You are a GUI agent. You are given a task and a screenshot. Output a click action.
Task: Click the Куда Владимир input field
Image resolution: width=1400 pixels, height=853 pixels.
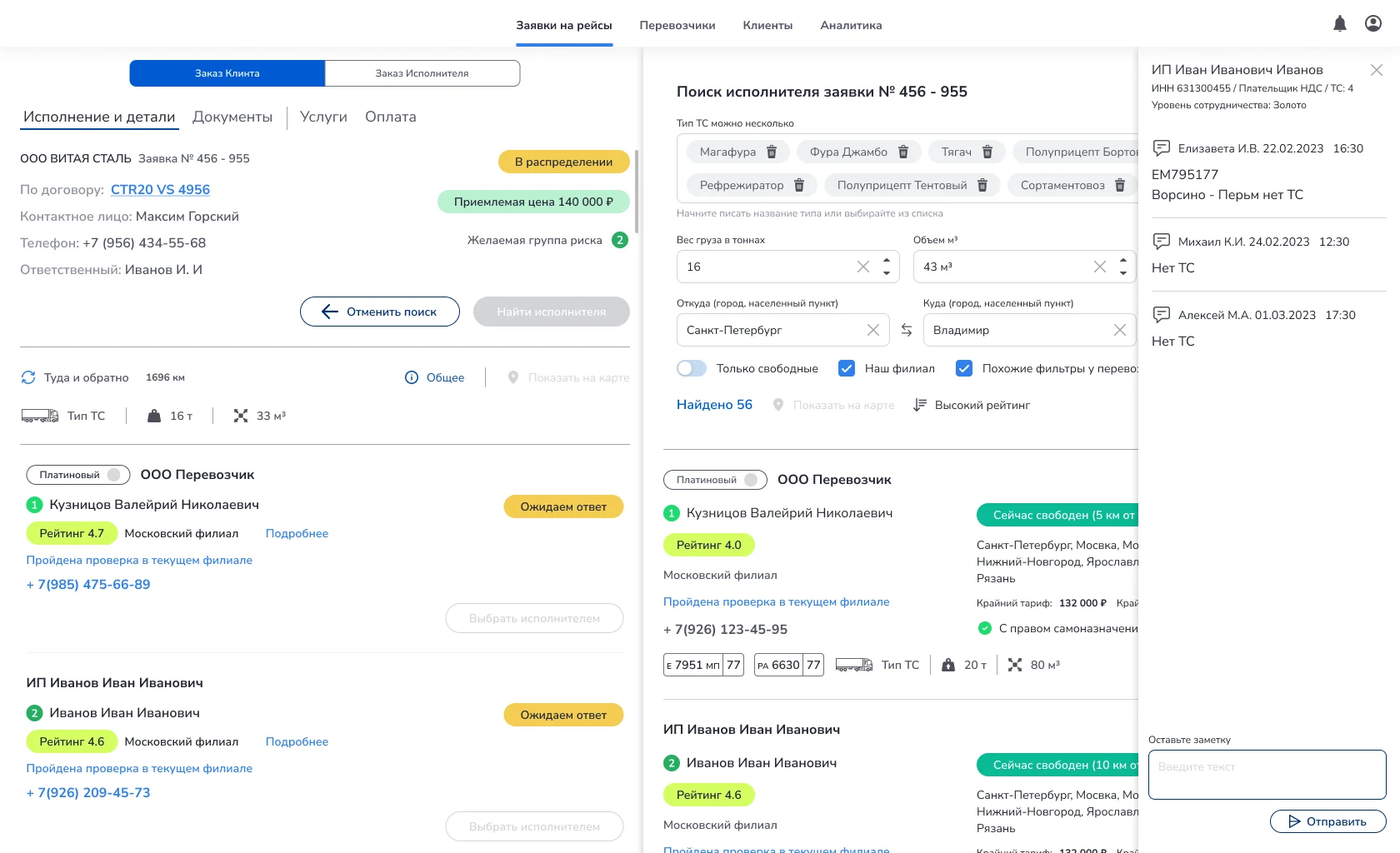pyautogui.click(x=1029, y=330)
